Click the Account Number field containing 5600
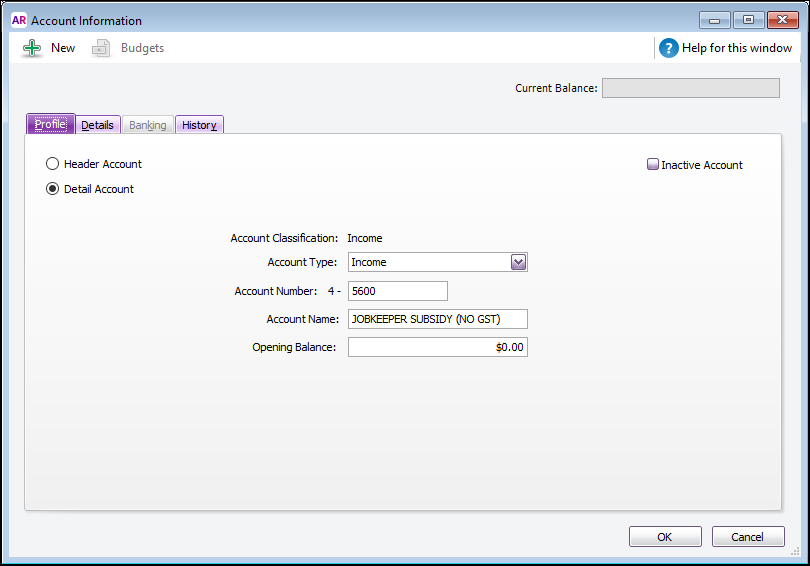The width and height of the screenshot is (810, 566). pos(397,291)
